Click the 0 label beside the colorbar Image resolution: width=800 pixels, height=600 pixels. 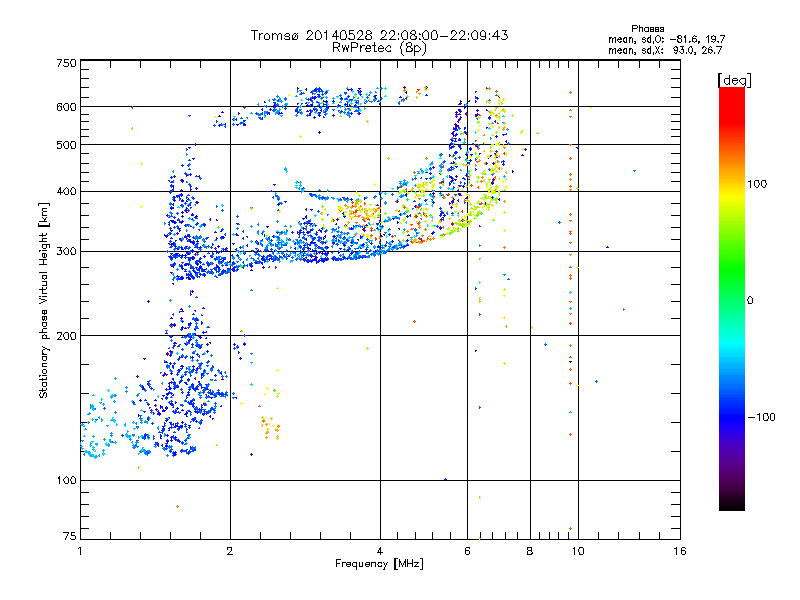tap(750, 301)
